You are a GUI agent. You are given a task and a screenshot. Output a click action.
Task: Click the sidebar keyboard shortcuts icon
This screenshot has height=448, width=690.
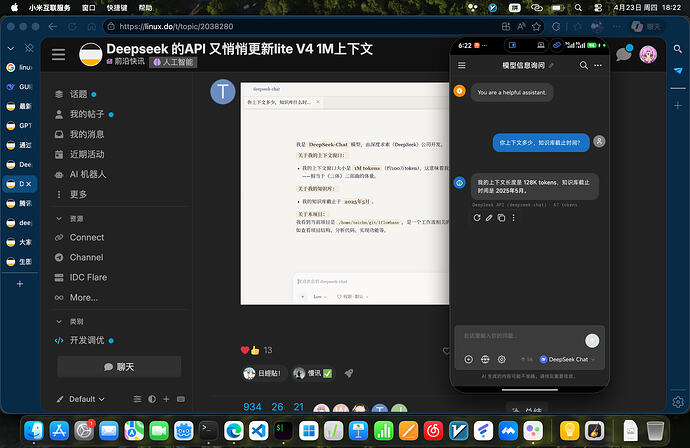point(181,399)
